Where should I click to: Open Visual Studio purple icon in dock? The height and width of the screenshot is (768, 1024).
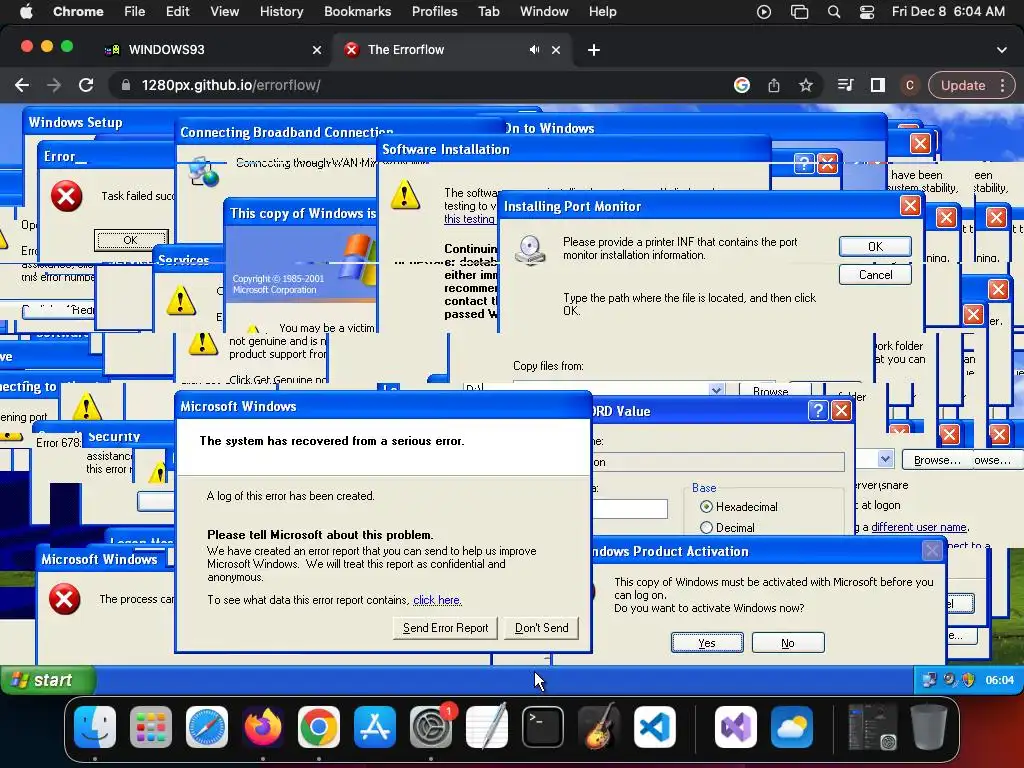[736, 727]
